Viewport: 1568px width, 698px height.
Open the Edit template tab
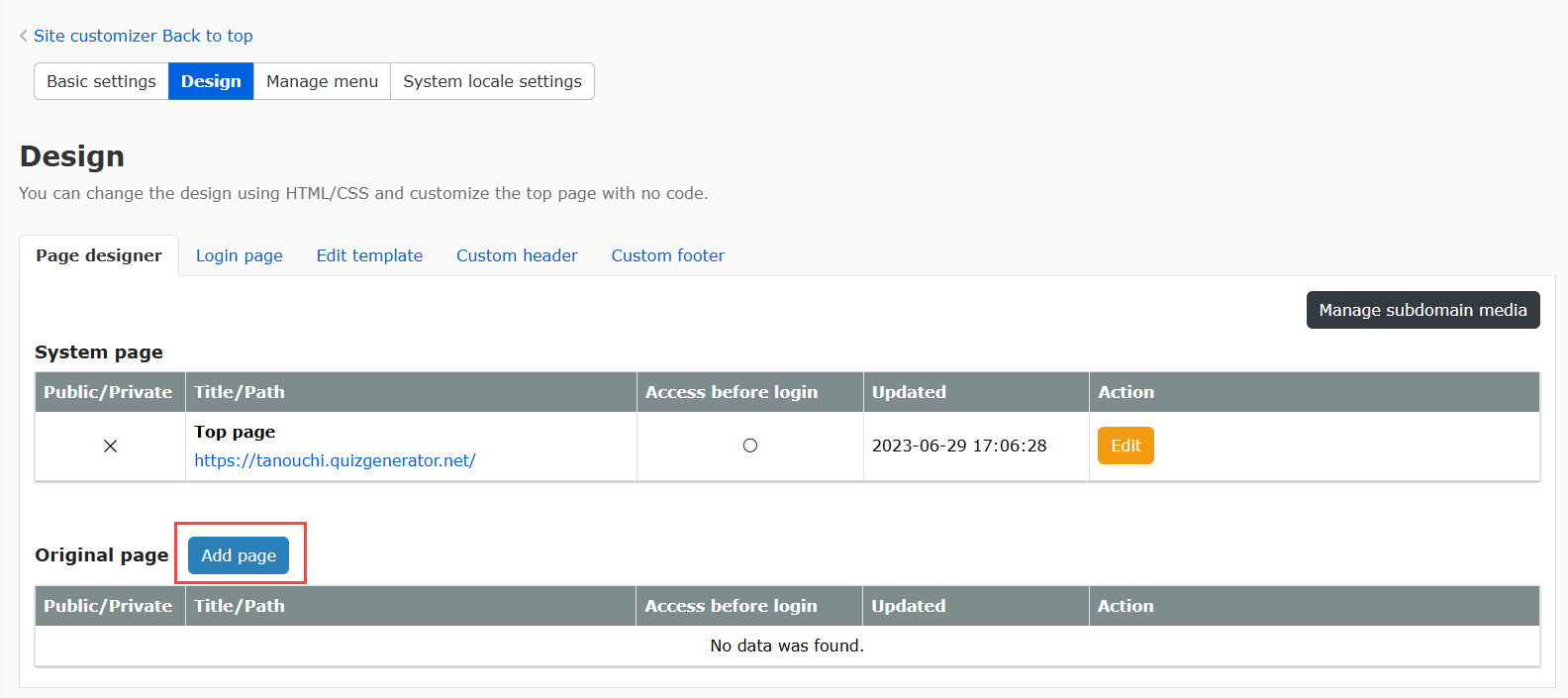pyautogui.click(x=369, y=255)
